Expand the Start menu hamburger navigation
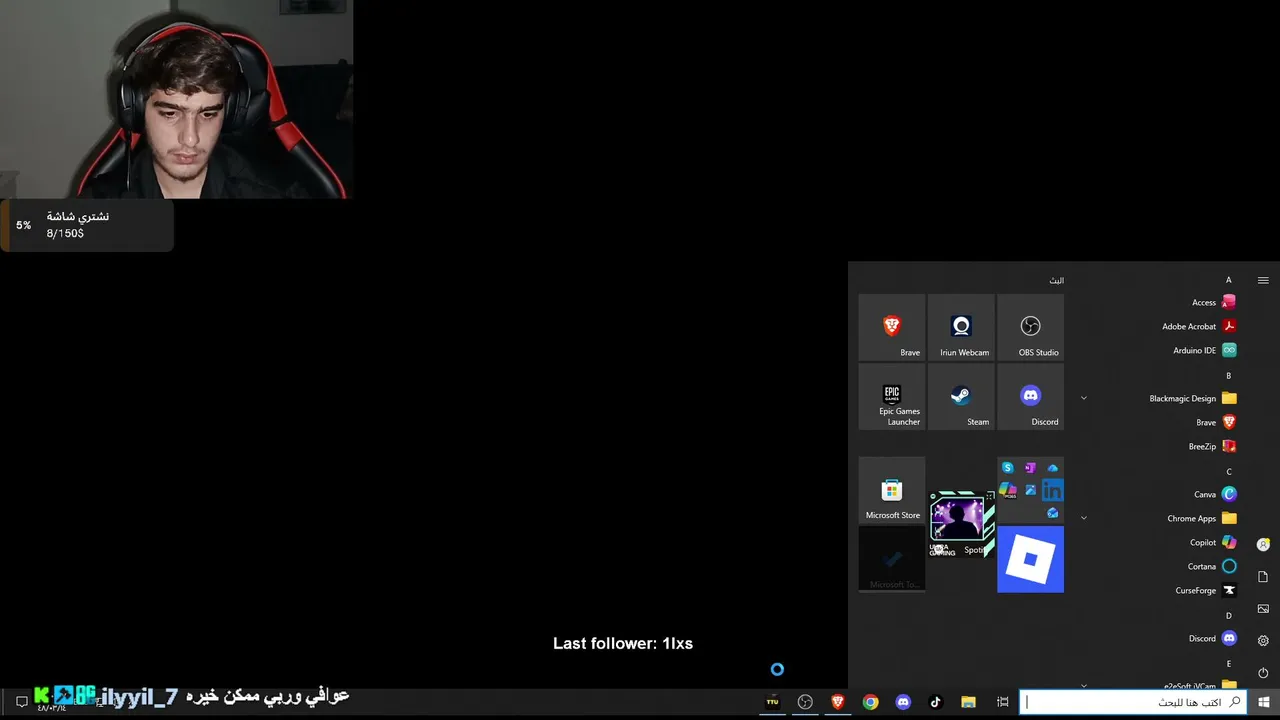The height and width of the screenshot is (720, 1280). click(x=1263, y=280)
